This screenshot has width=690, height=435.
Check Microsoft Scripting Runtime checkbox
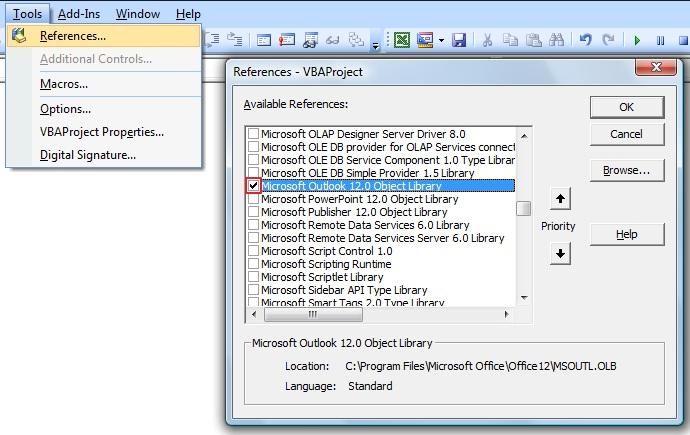(x=253, y=263)
